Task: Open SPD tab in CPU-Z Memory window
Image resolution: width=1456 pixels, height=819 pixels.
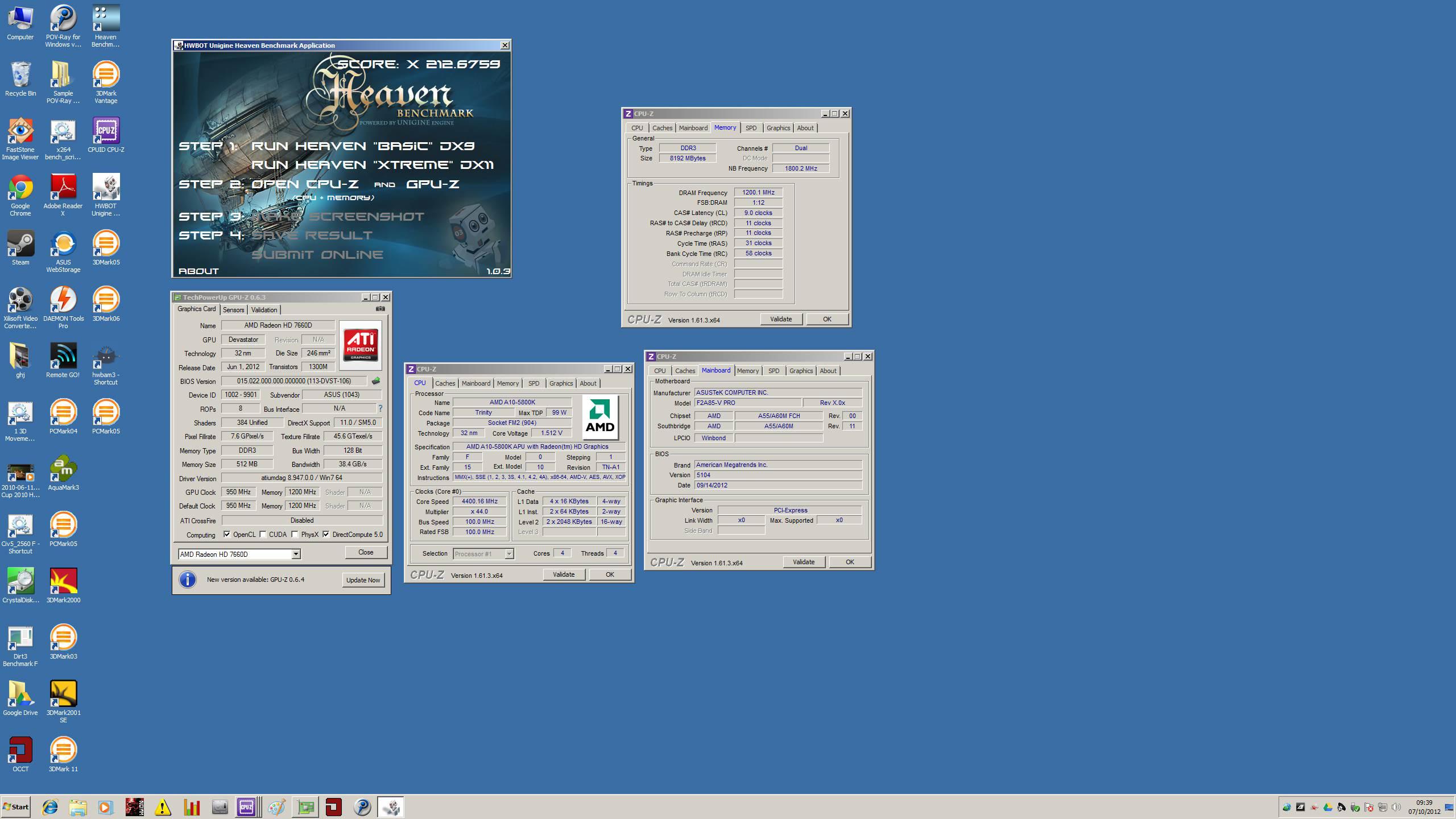Action: coord(751,128)
